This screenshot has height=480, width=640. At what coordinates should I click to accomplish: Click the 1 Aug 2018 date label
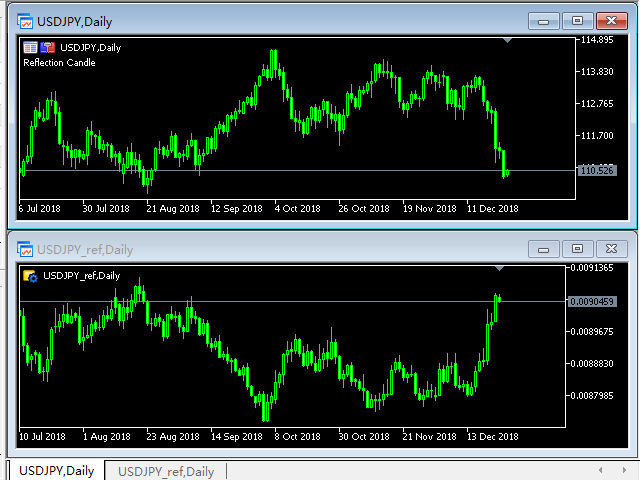click(107, 437)
